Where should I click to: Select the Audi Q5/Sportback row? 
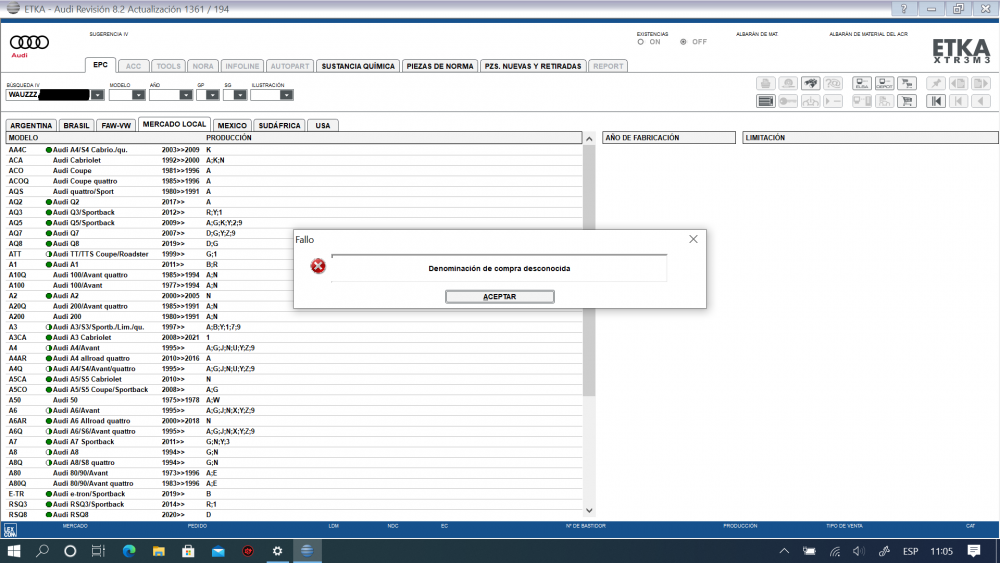pyautogui.click(x=294, y=223)
